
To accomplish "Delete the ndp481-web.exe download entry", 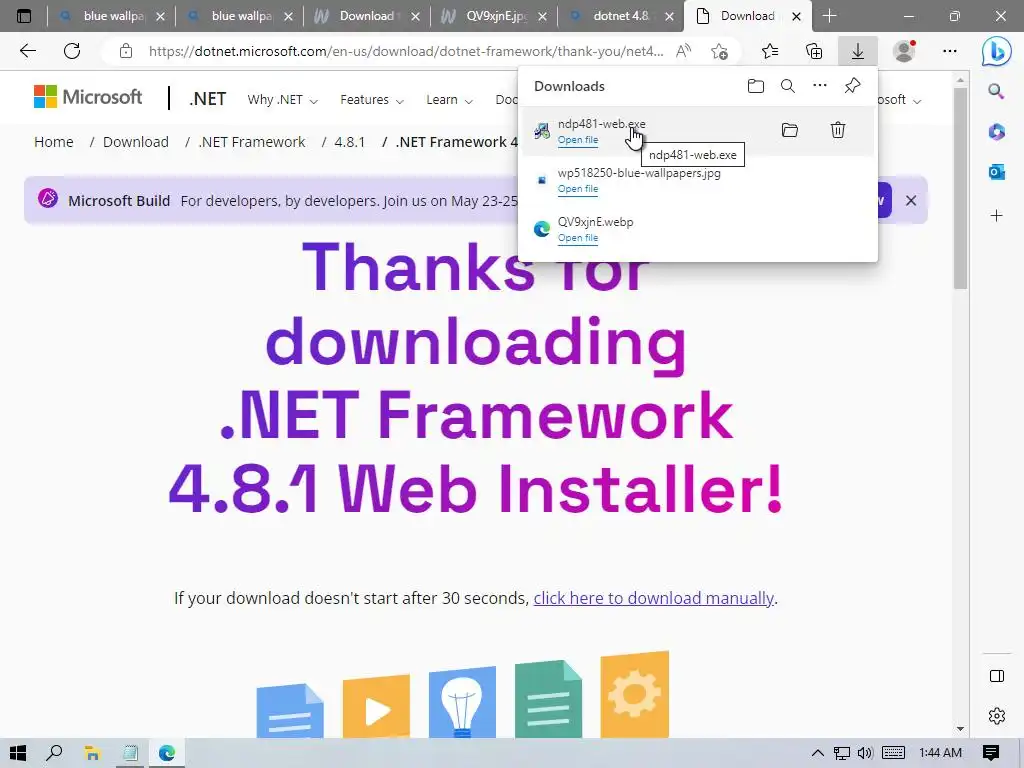I will pos(838,130).
